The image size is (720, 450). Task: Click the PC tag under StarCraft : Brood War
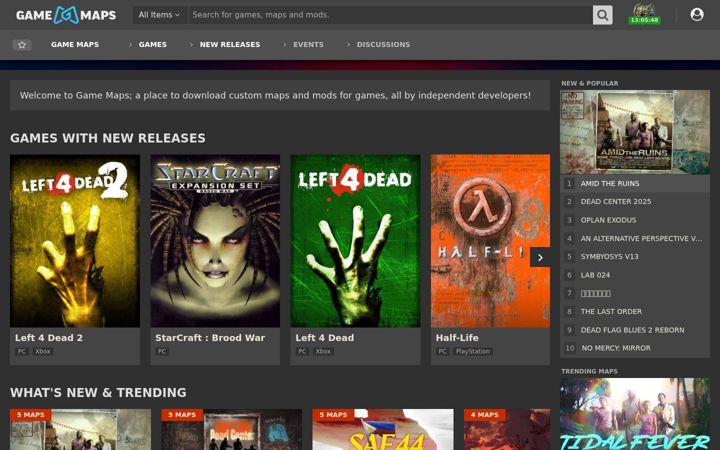click(162, 351)
